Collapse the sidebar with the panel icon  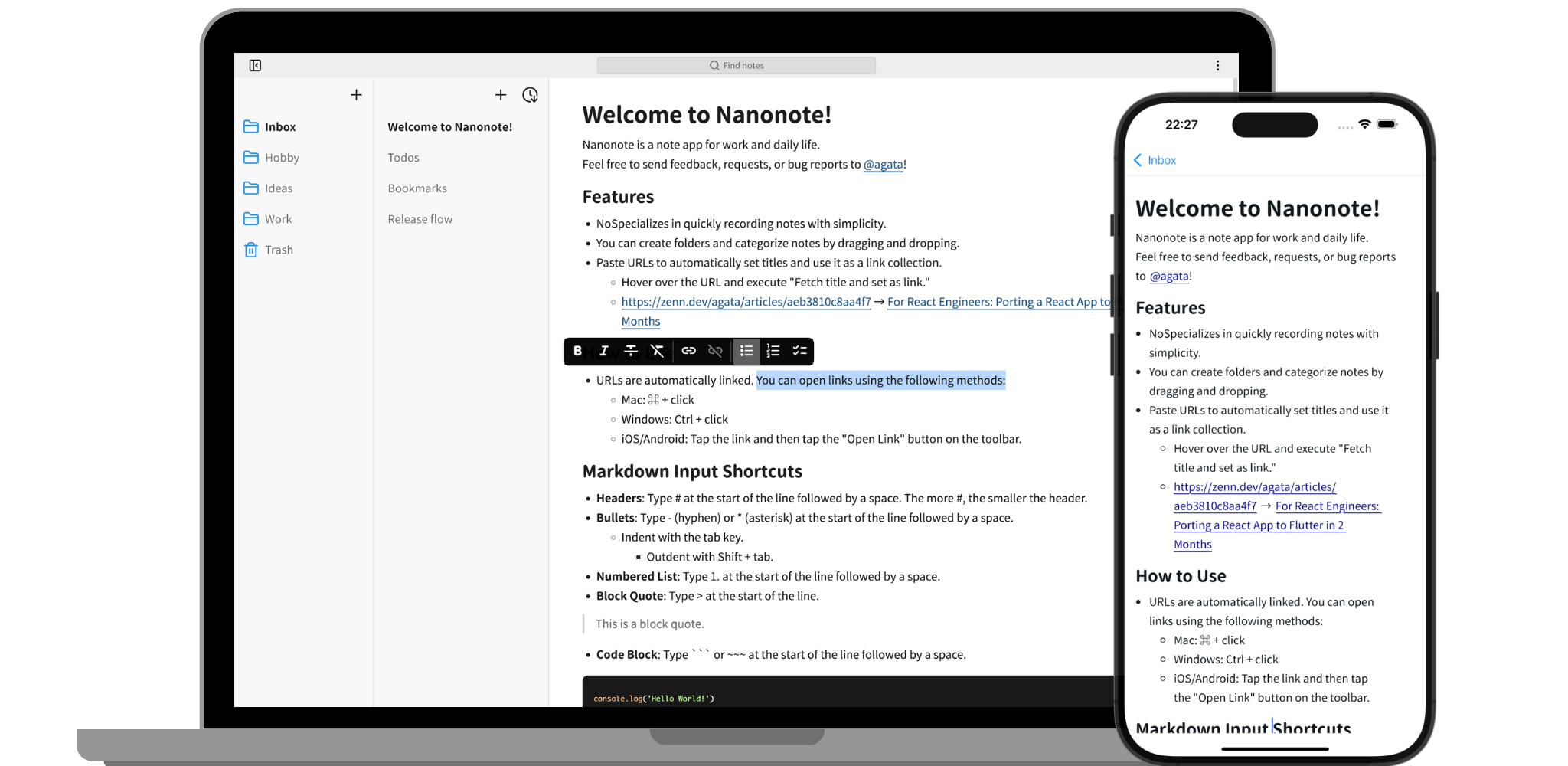[x=256, y=66]
